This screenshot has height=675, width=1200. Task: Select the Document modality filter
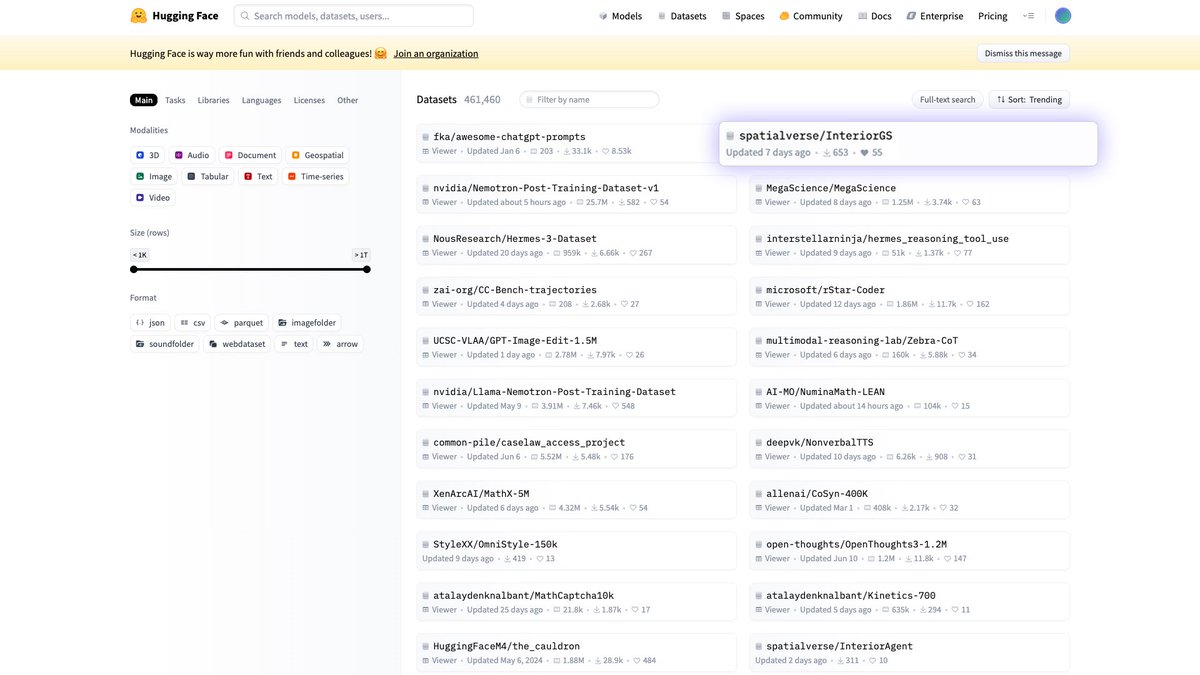[x=251, y=155]
